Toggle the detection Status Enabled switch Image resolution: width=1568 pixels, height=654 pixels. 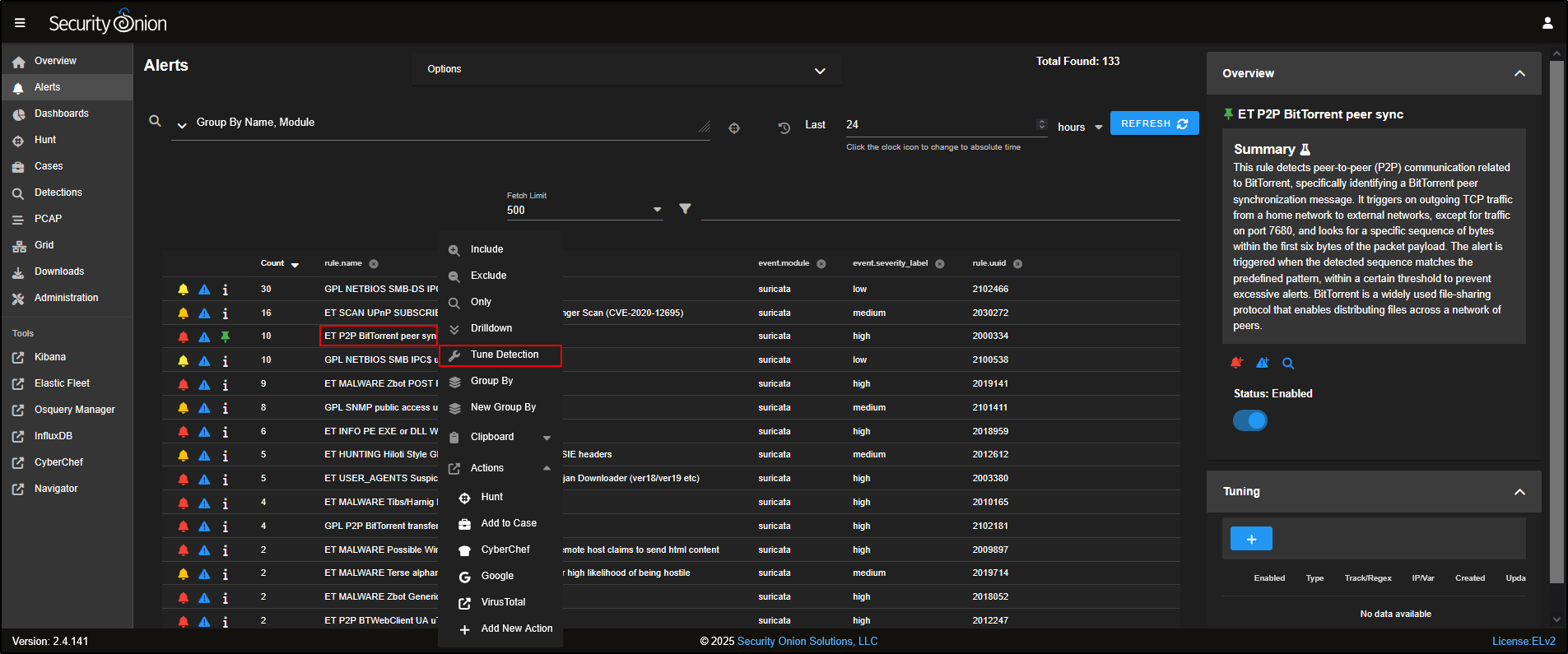pos(1249,420)
